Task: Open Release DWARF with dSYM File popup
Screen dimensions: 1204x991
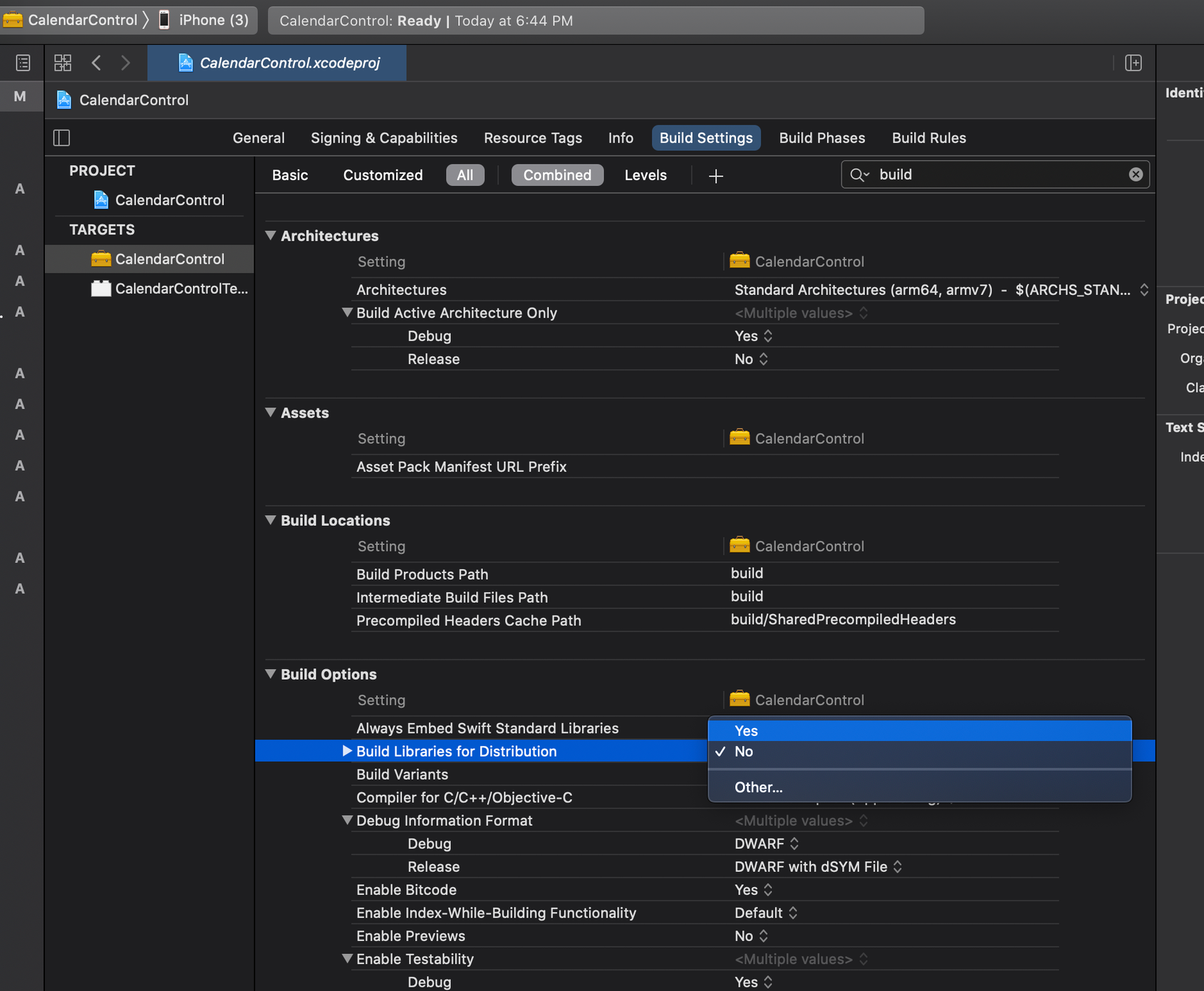Action: 819,867
